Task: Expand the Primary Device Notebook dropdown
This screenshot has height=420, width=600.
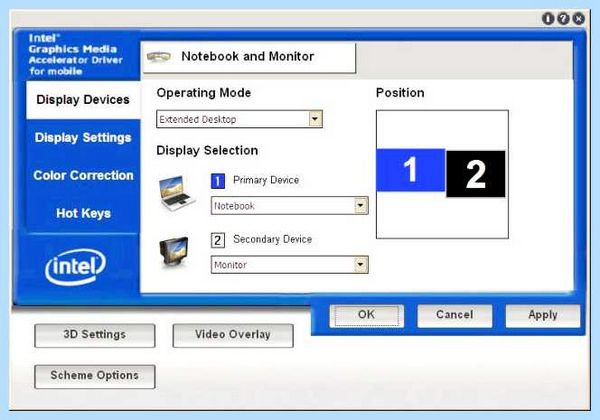Action: [x=290, y=205]
